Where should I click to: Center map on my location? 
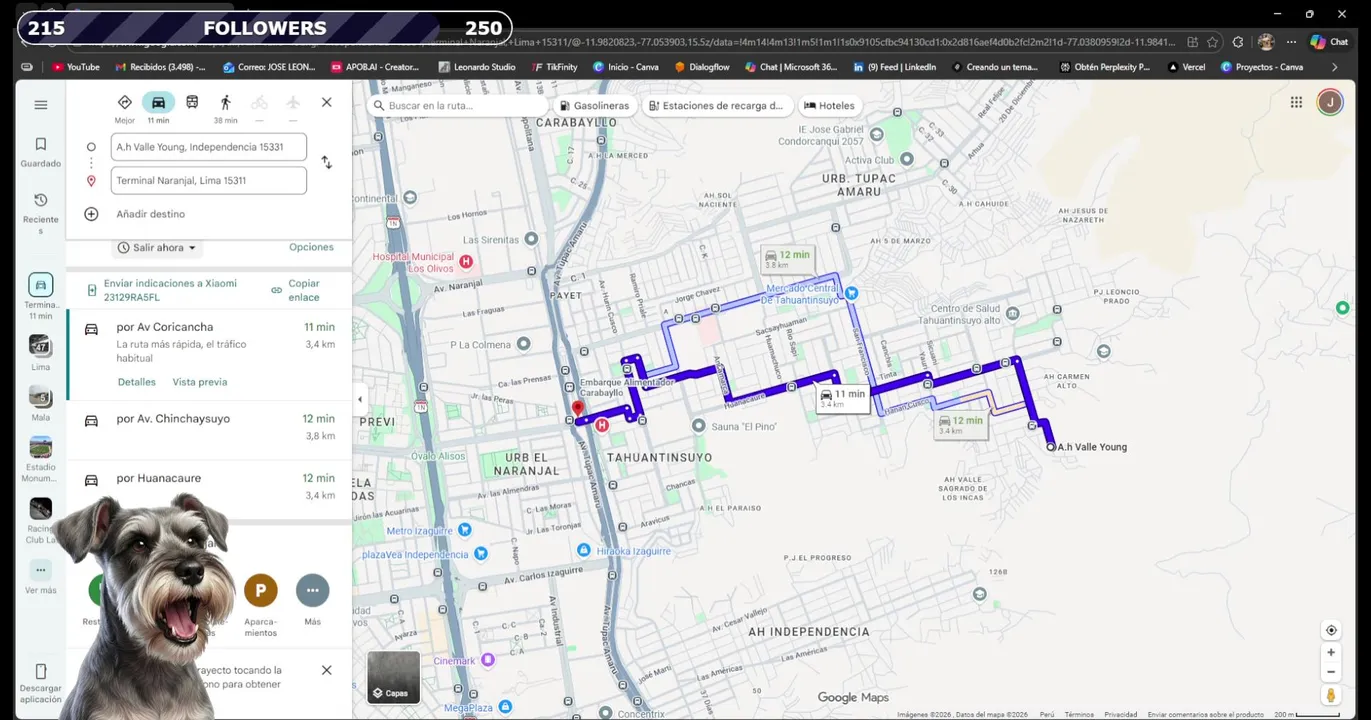pos(1331,630)
